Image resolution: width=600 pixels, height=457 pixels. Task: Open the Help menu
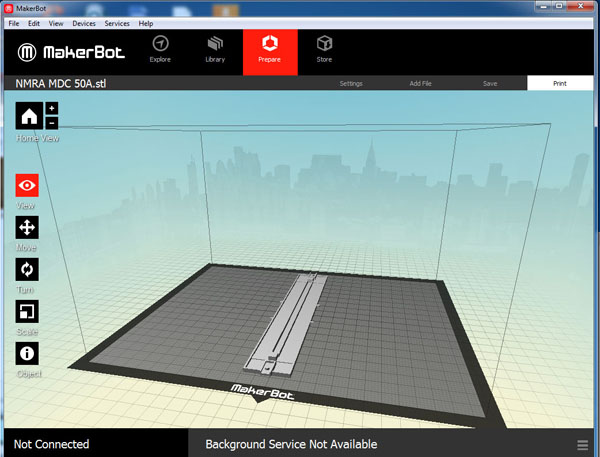point(146,23)
